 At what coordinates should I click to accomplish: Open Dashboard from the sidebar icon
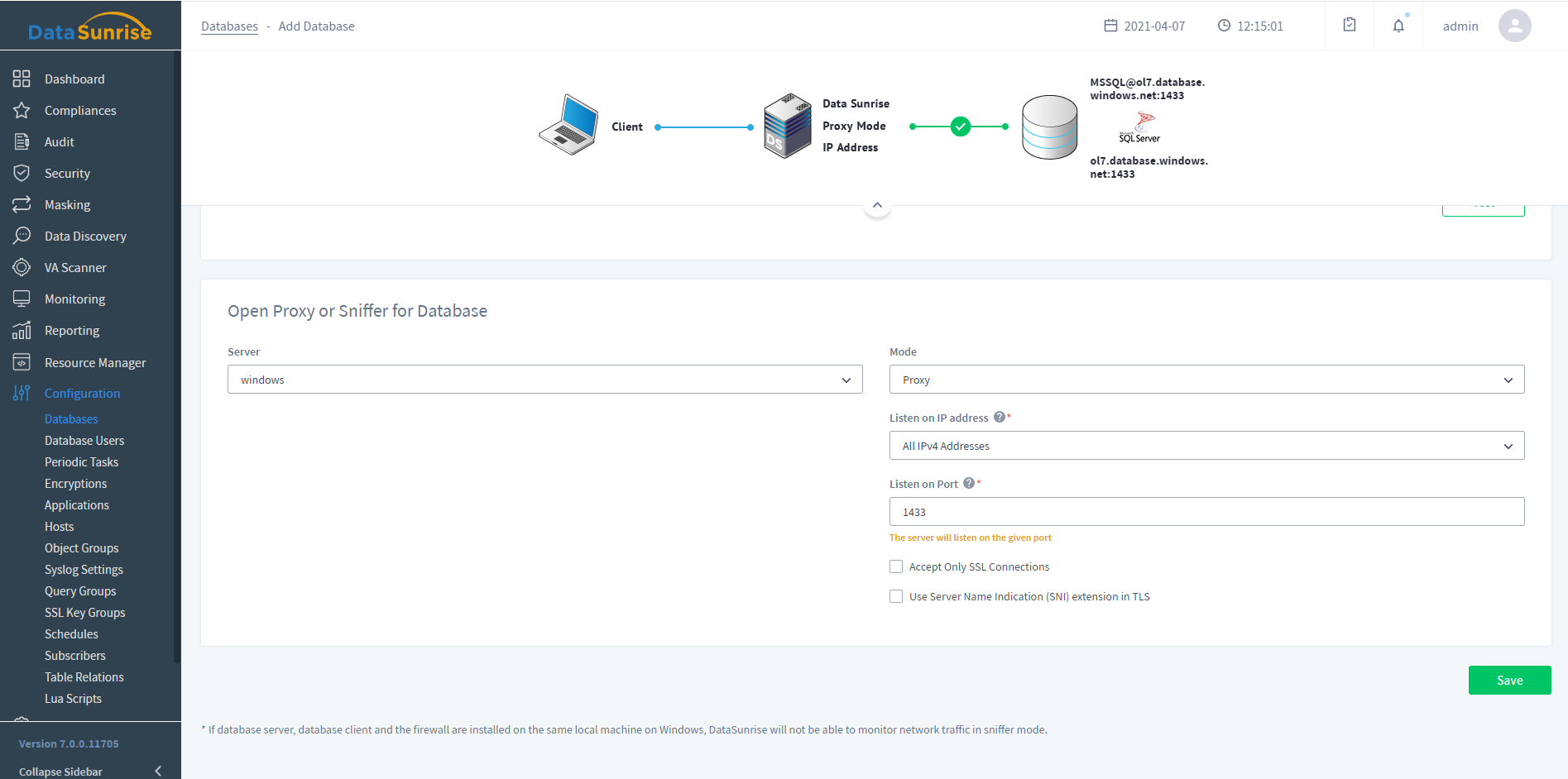(22, 79)
